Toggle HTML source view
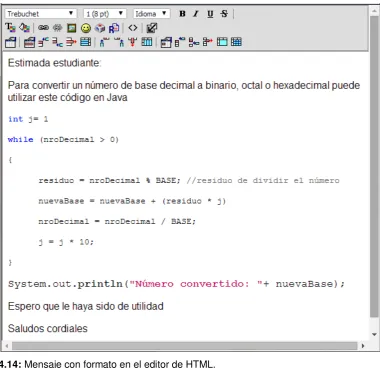380x368 pixels. (x=133, y=28)
